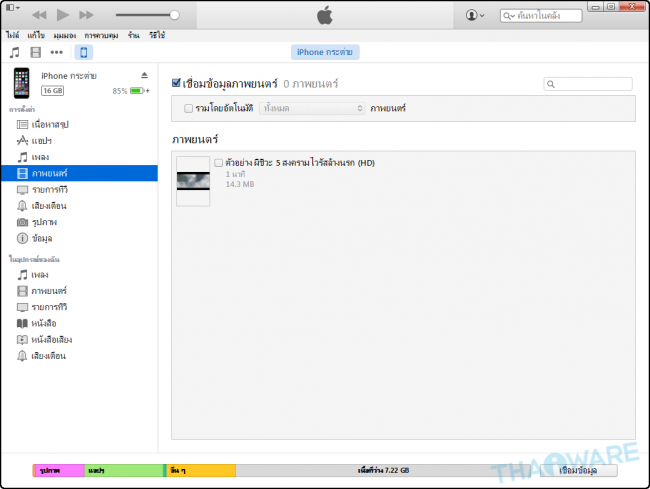Viewport: 650px width, 489px height.
Task: Open หนังสือ books on device
Action: (79, 323)
